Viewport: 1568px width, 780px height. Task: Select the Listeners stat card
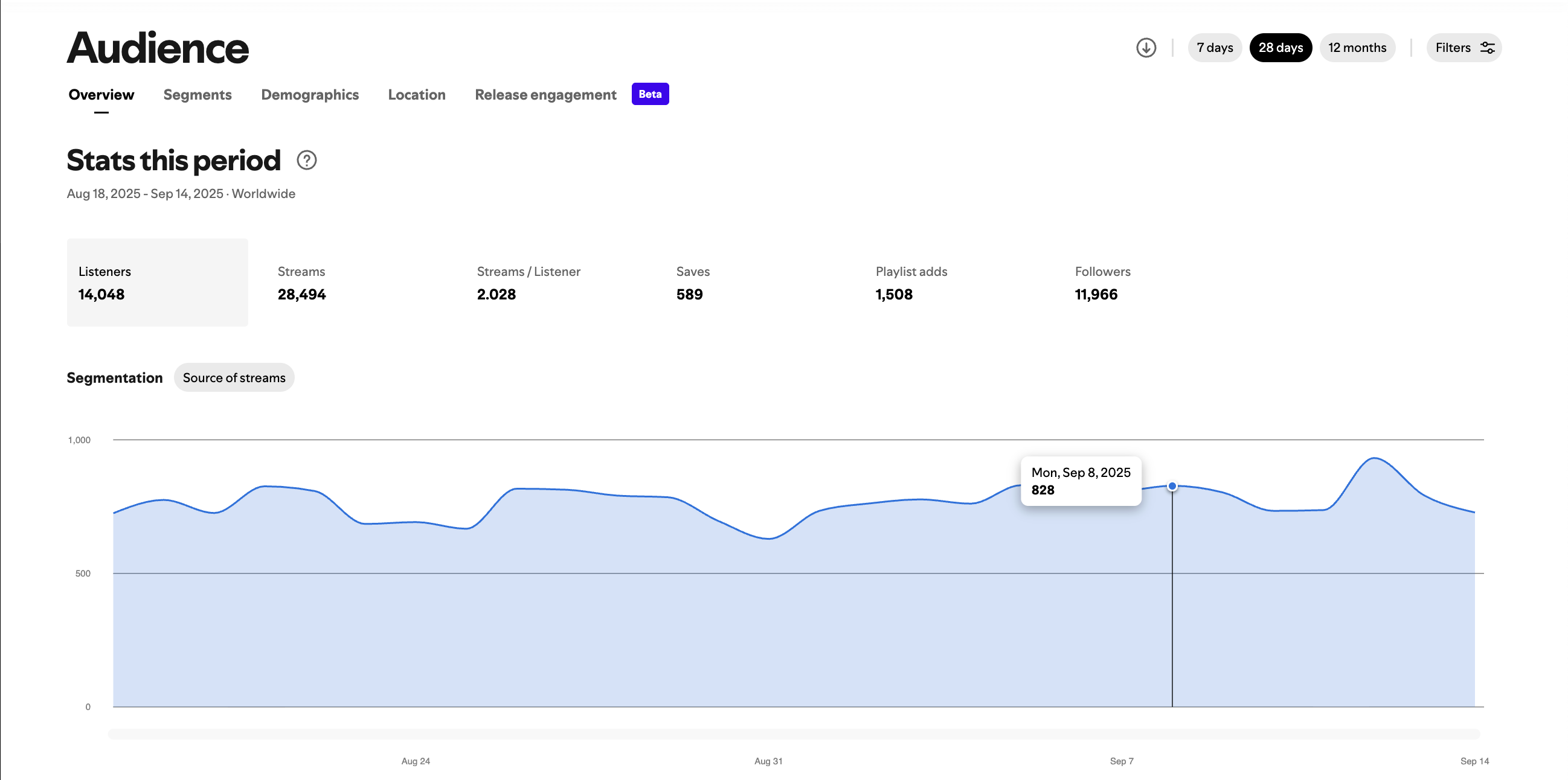point(157,283)
